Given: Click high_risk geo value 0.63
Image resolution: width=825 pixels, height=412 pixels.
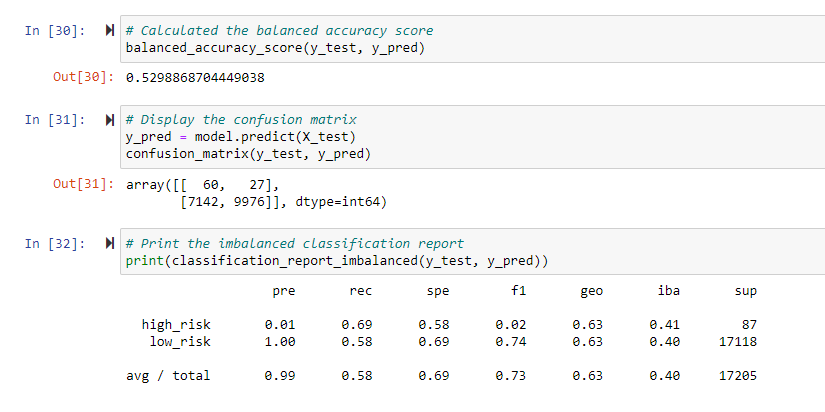Looking at the screenshot, I should (588, 325).
